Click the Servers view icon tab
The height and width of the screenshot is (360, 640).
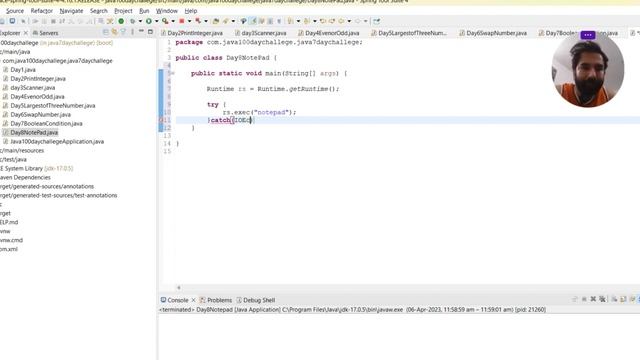click(45, 33)
